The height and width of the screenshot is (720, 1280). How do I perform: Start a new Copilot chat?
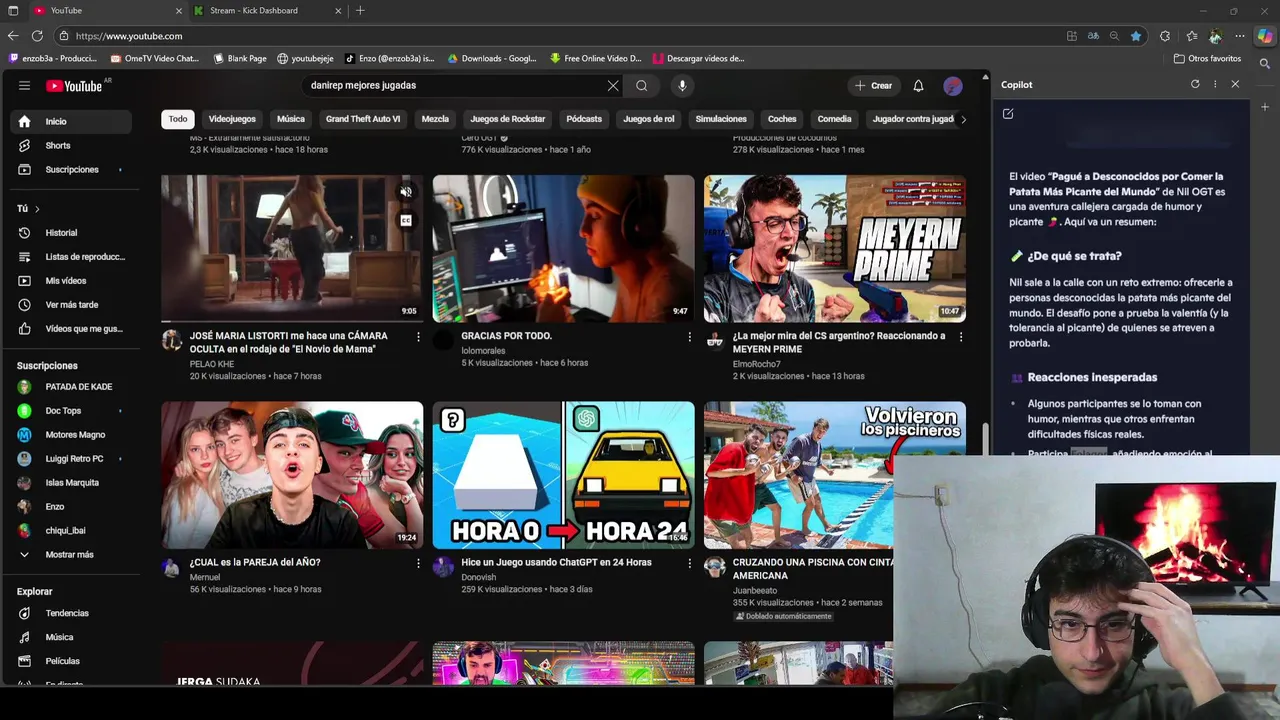[x=1008, y=114]
